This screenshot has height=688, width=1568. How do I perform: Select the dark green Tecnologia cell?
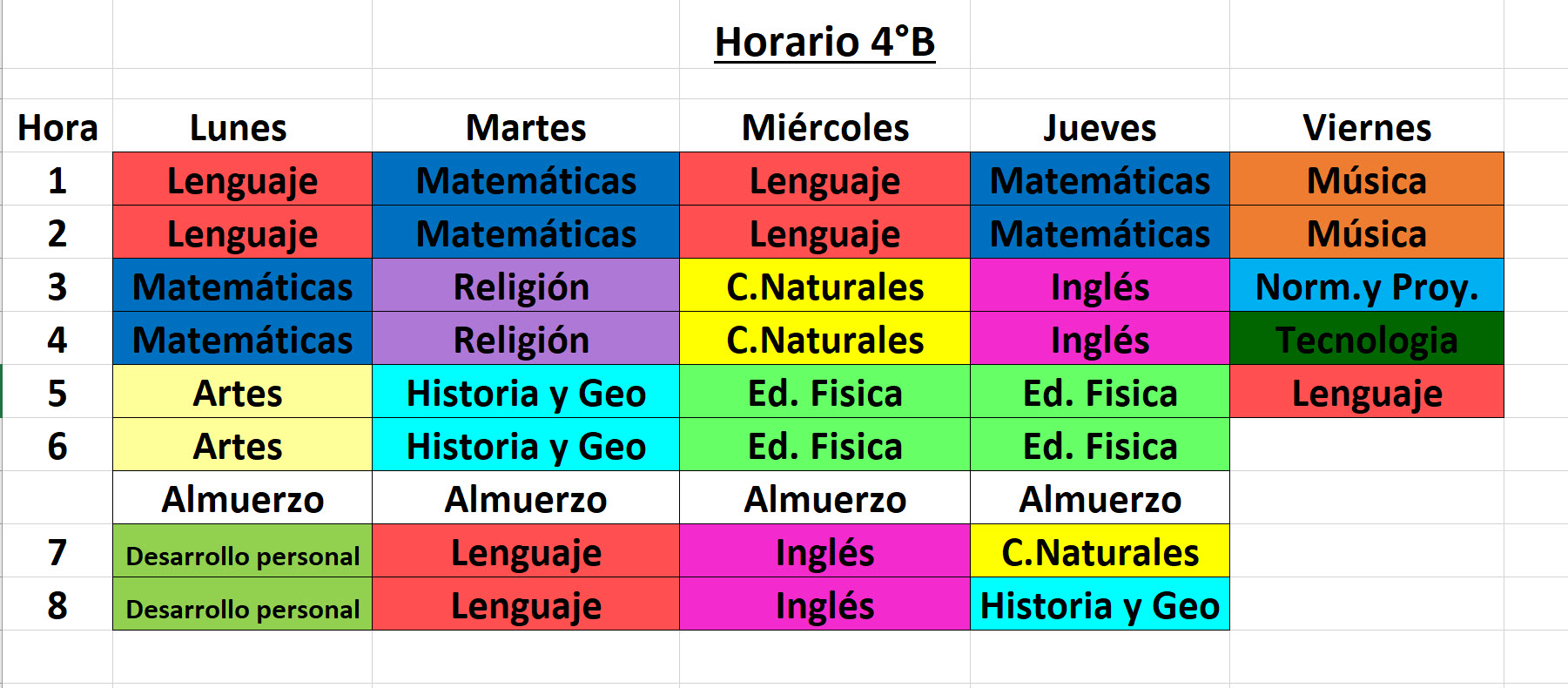pyautogui.click(x=1367, y=340)
